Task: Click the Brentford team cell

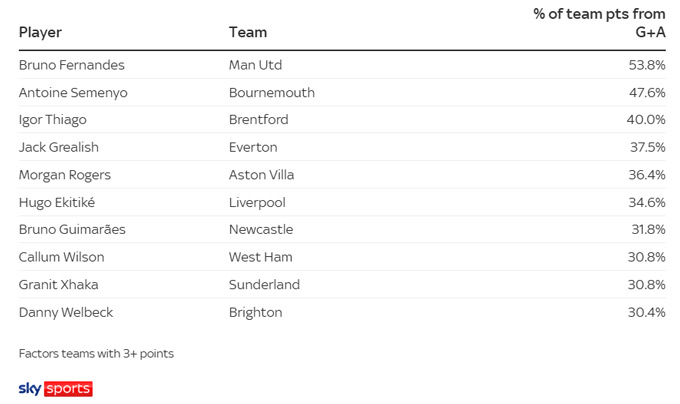Action: coord(259,120)
